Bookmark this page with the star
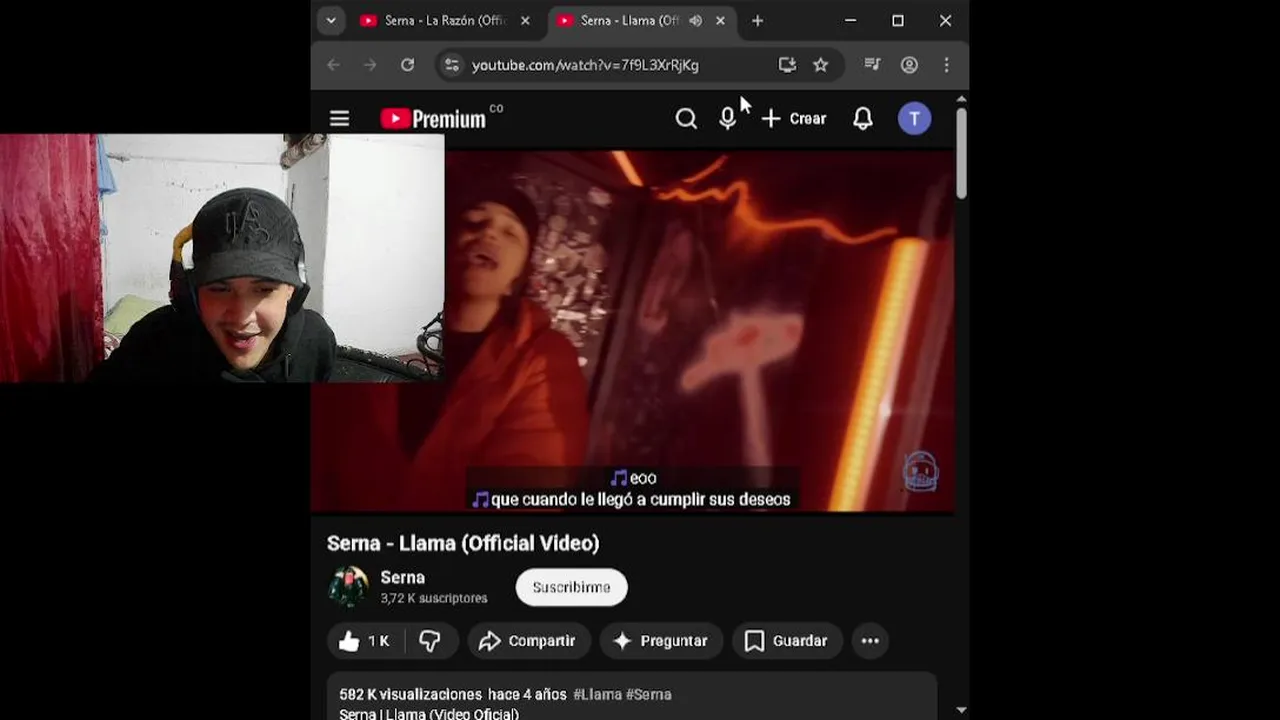Viewport: 1280px width, 720px height. pos(820,65)
